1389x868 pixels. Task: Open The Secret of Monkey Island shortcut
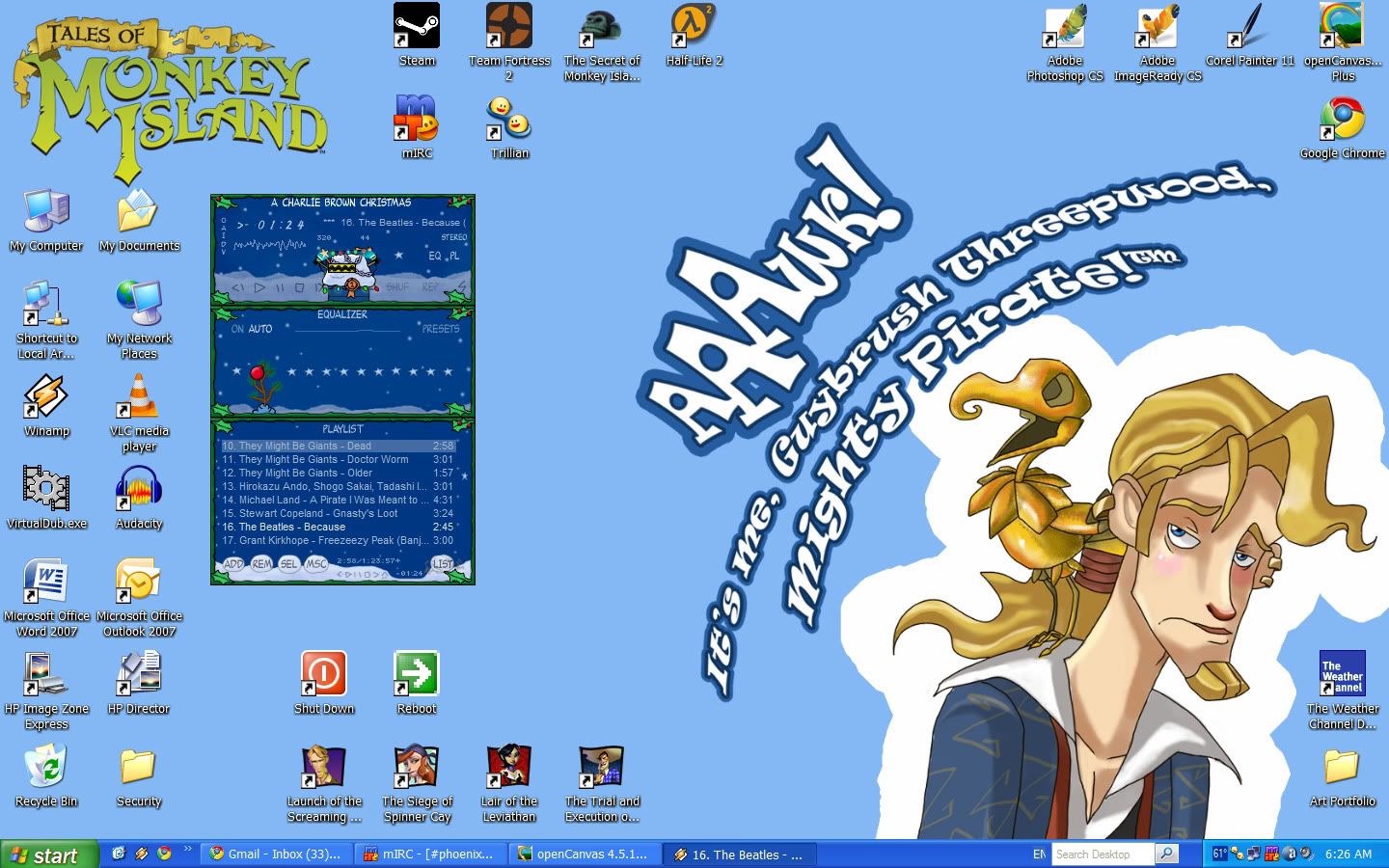point(602,42)
